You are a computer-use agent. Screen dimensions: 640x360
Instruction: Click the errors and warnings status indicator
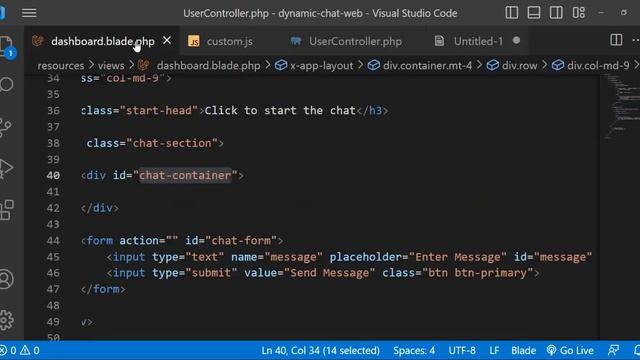click(20, 351)
